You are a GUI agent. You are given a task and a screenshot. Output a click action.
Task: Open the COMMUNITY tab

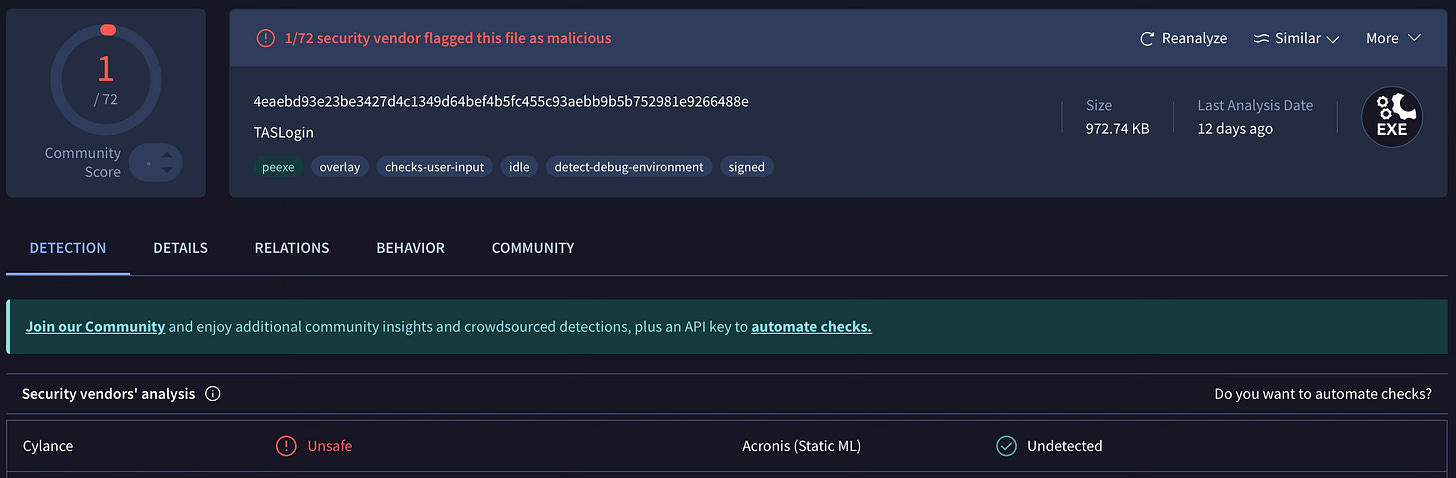pyautogui.click(x=533, y=248)
